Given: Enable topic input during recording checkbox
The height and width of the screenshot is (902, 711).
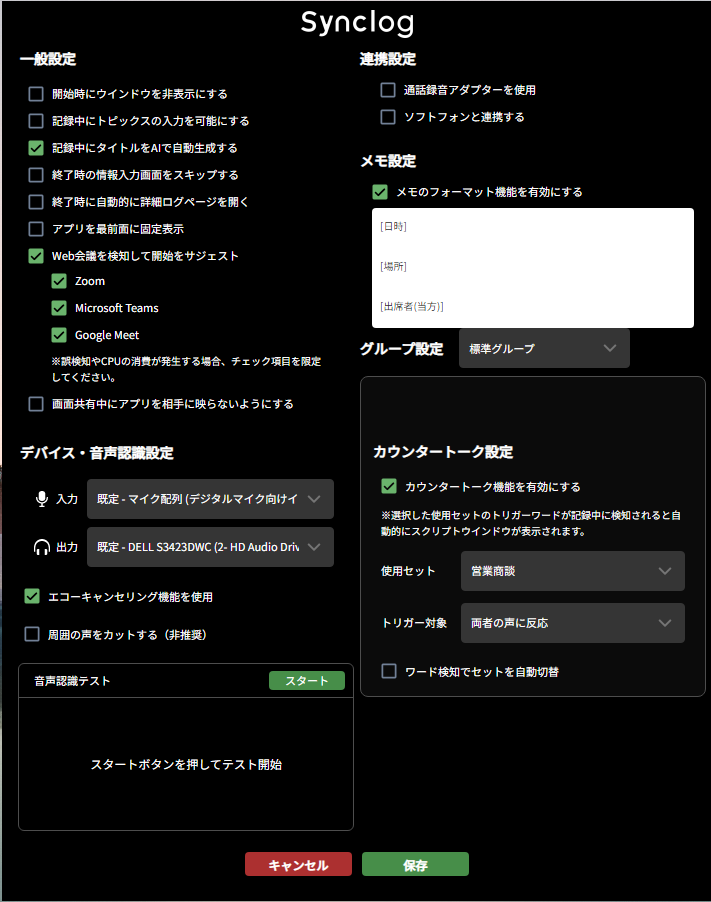Looking at the screenshot, I should (x=36, y=121).
